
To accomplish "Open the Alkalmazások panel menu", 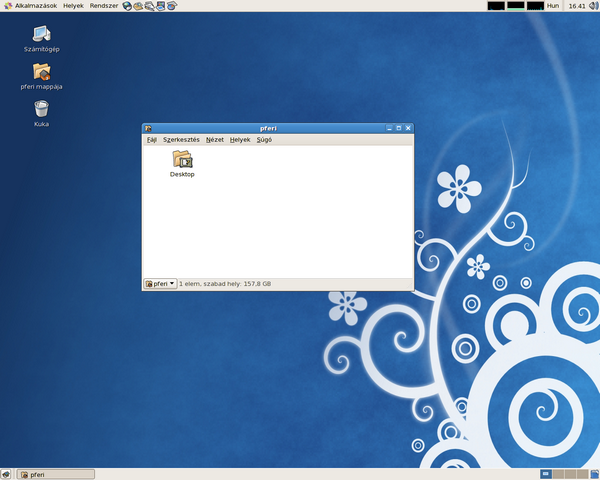I will click(x=30, y=6).
